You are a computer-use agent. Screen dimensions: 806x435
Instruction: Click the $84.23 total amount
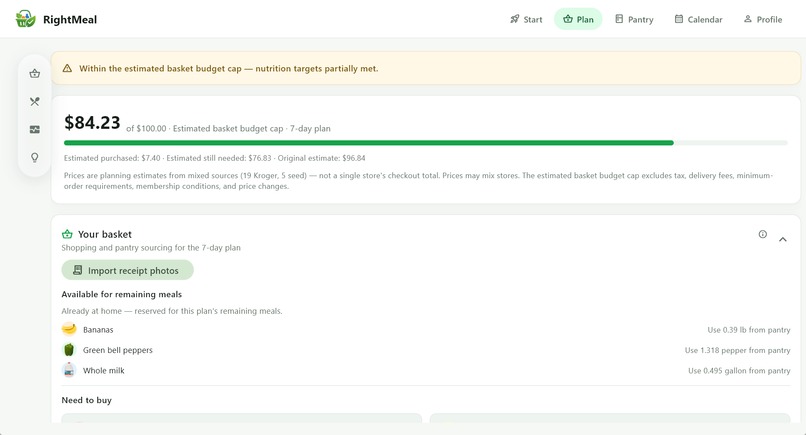pyautogui.click(x=92, y=123)
